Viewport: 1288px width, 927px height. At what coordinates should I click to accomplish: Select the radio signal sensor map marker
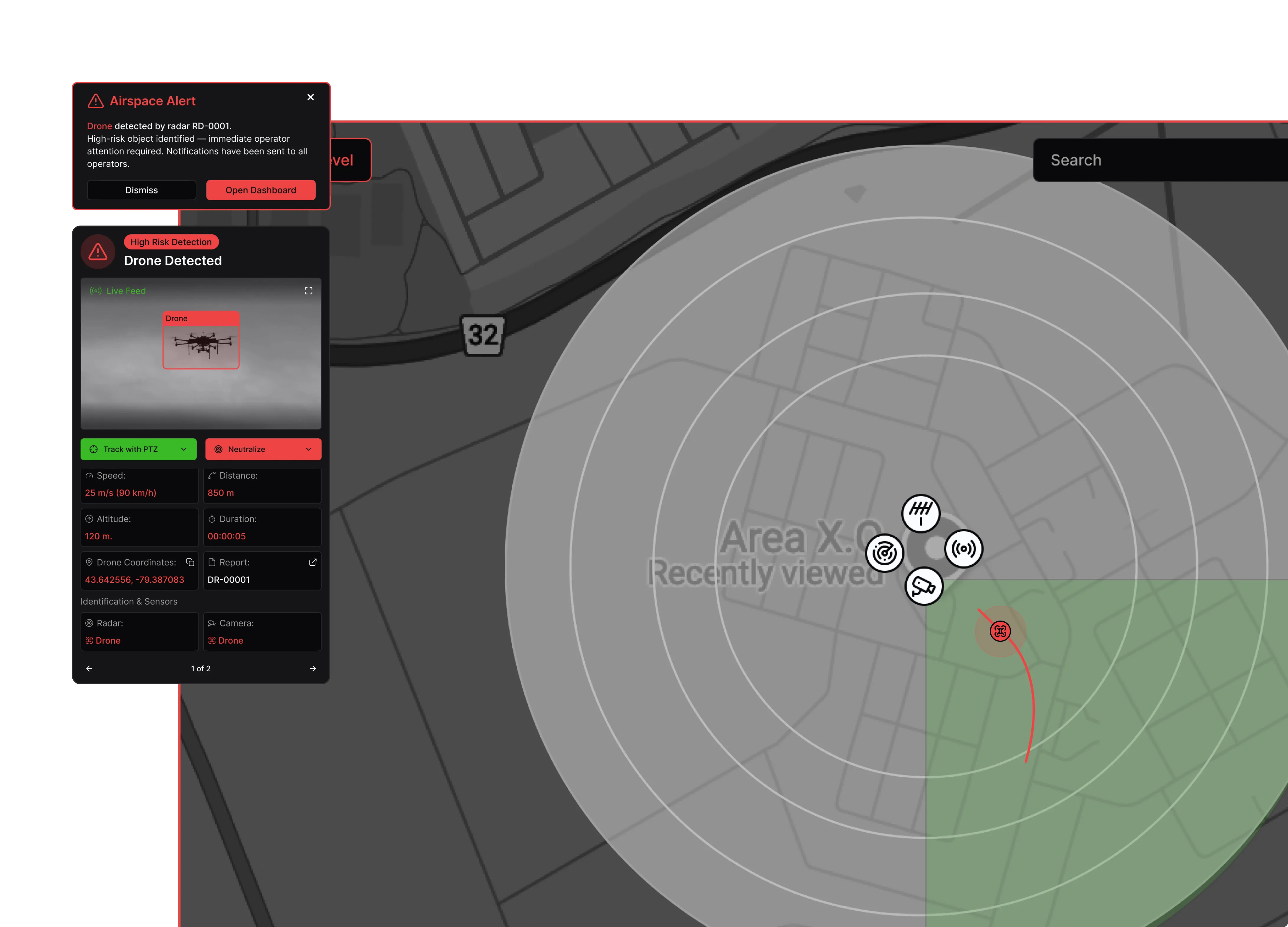pyautogui.click(x=964, y=548)
